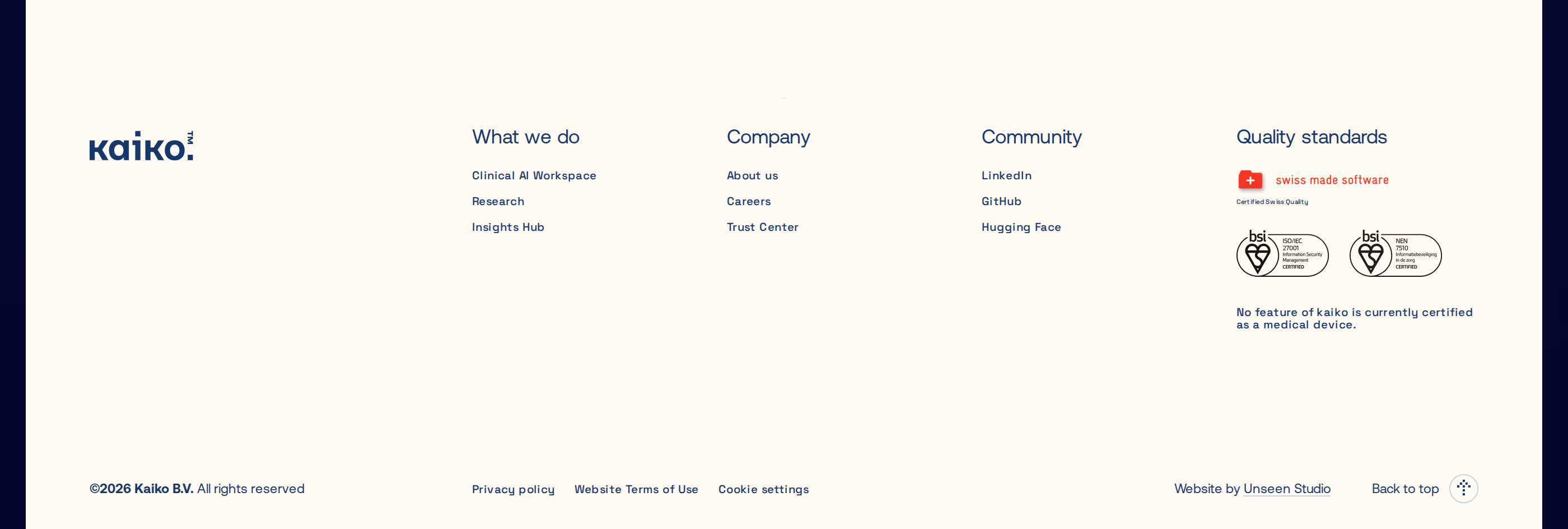Open the GitHub community link
The width and height of the screenshot is (1568, 529).
tap(1001, 201)
